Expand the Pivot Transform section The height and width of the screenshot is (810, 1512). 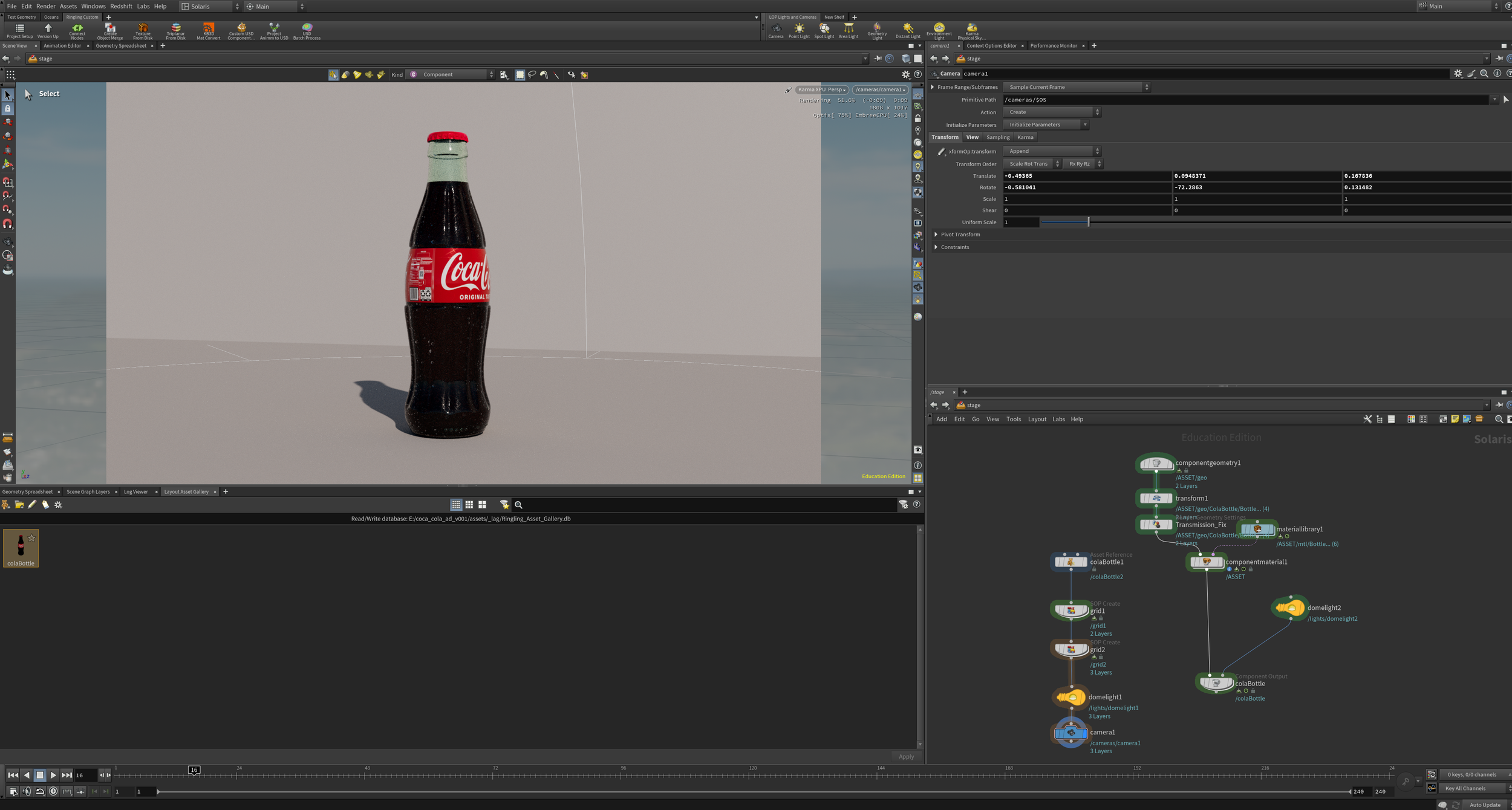[959, 235]
